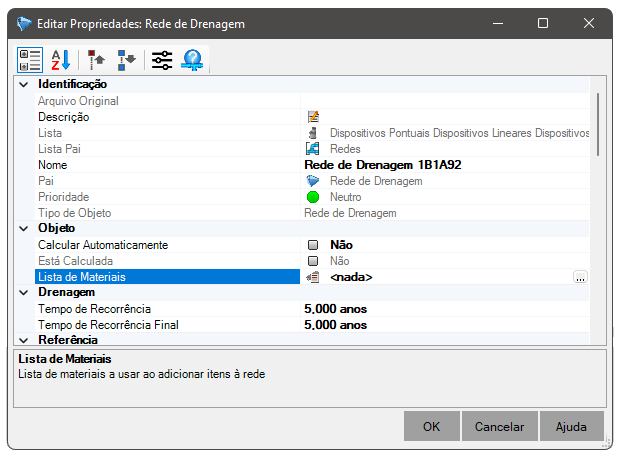The width and height of the screenshot is (621, 461).
Task: Open the property filter settings icon
Action: 162,60
